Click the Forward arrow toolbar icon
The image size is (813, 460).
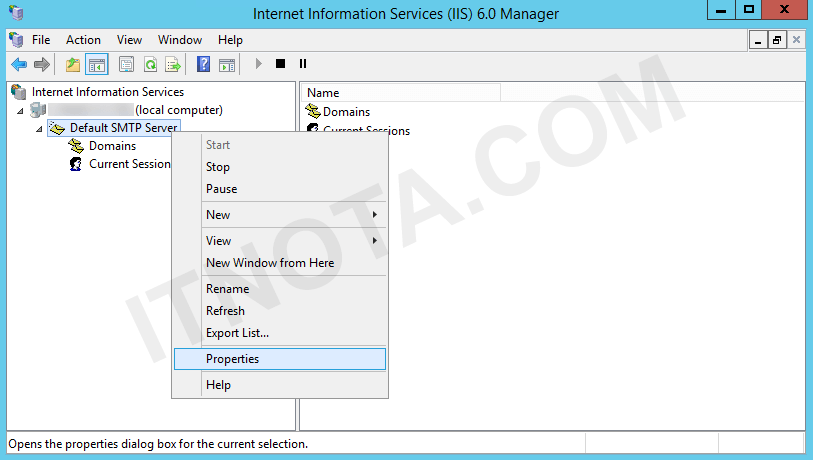coord(41,64)
